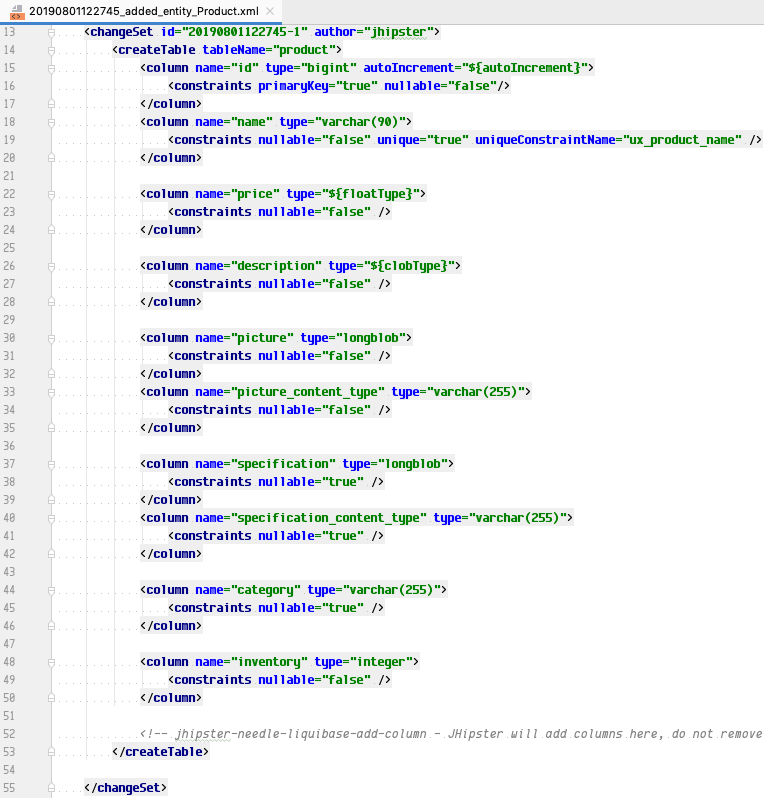Viewport: 764px width, 798px height.
Task: Click the fold end marker on line 17
Action: (51, 104)
